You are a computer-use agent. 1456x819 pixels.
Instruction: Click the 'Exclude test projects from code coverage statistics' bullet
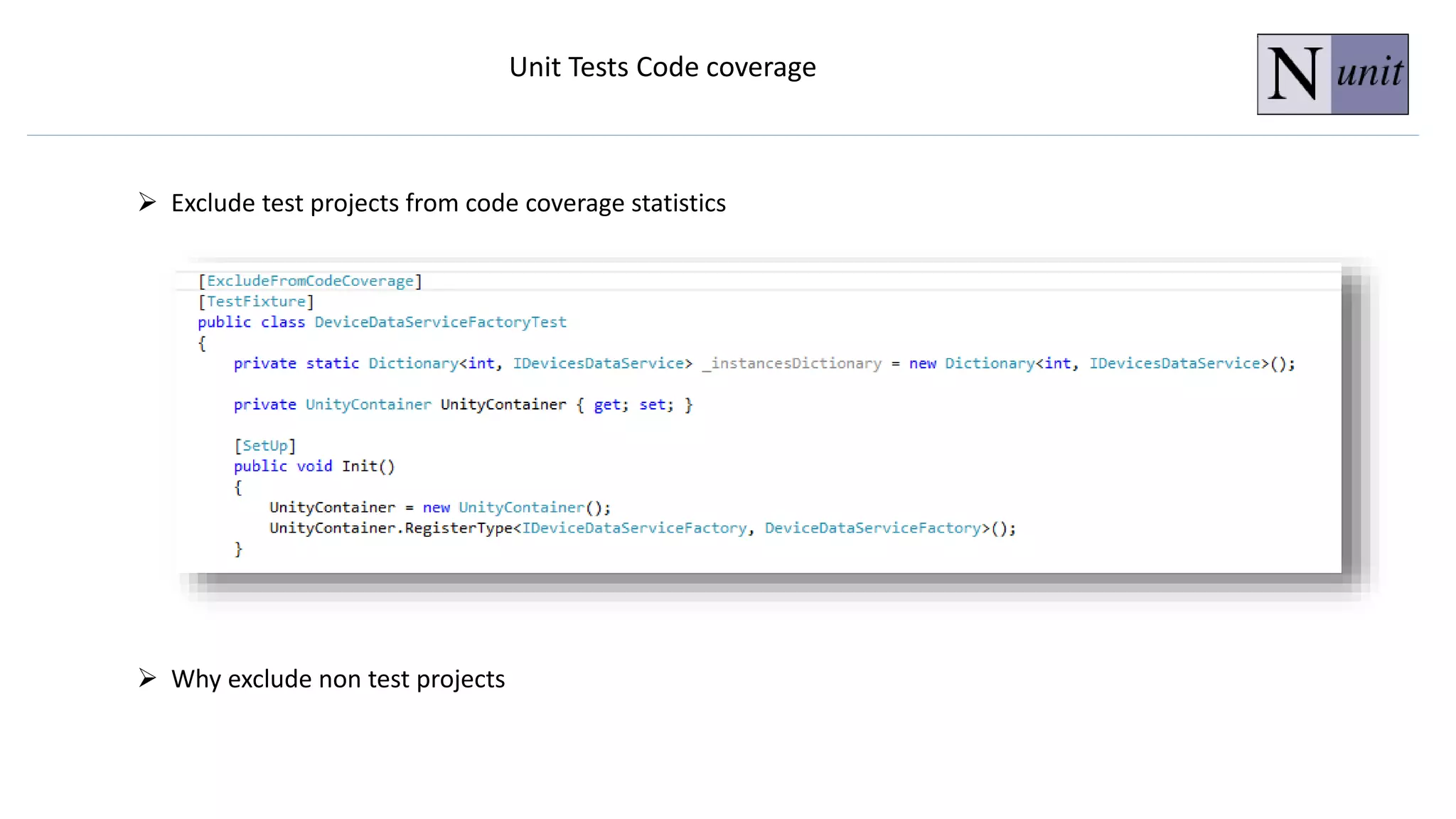point(449,203)
